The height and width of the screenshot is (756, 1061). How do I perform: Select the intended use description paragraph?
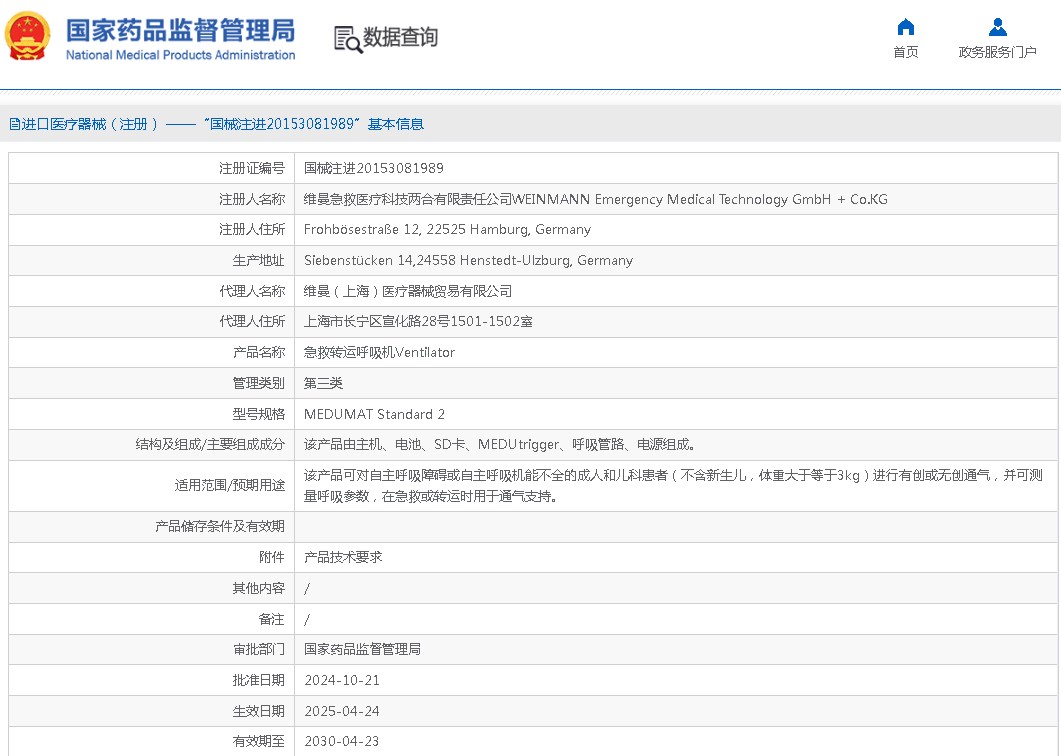click(673, 486)
